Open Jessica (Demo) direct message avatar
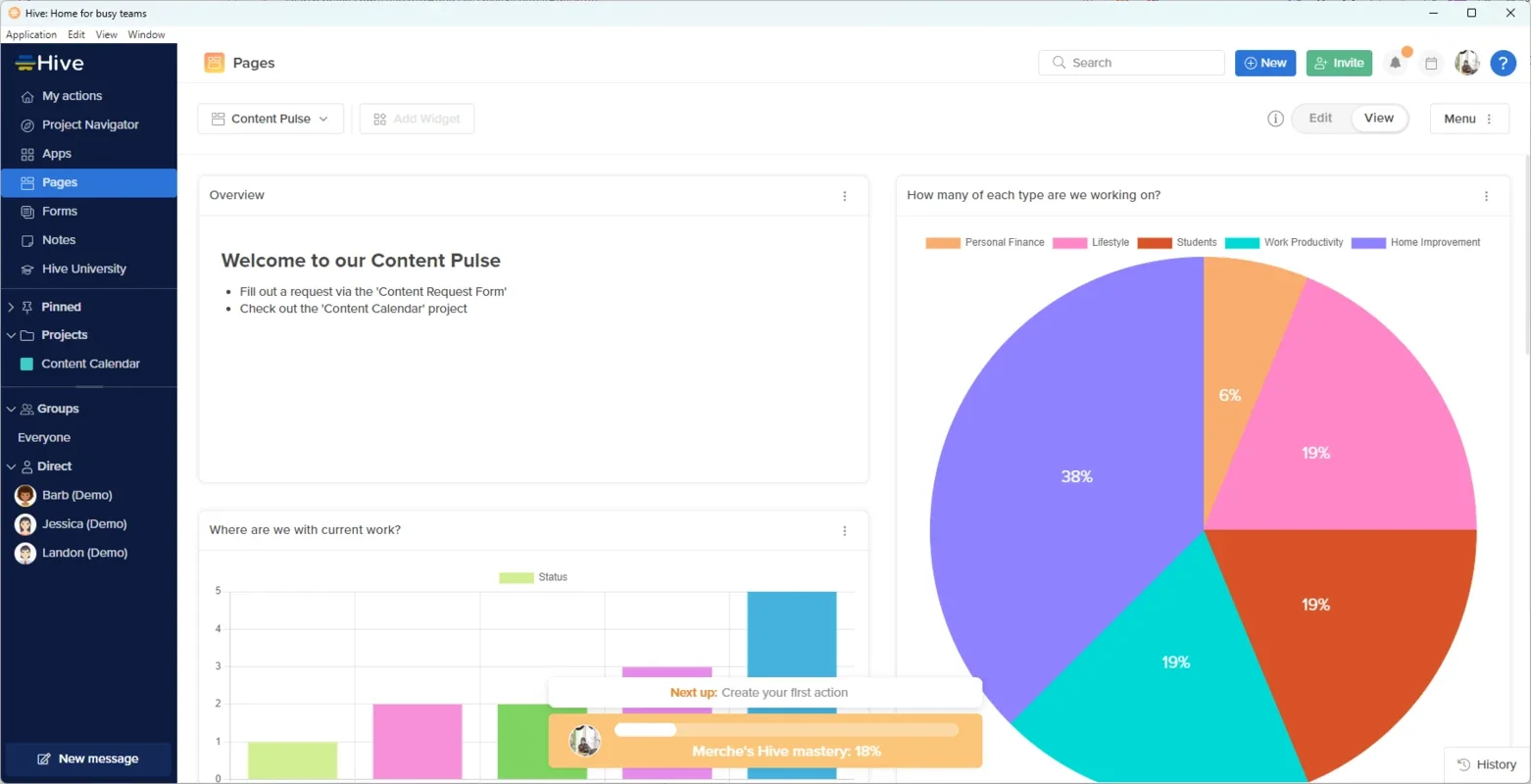 tap(25, 524)
